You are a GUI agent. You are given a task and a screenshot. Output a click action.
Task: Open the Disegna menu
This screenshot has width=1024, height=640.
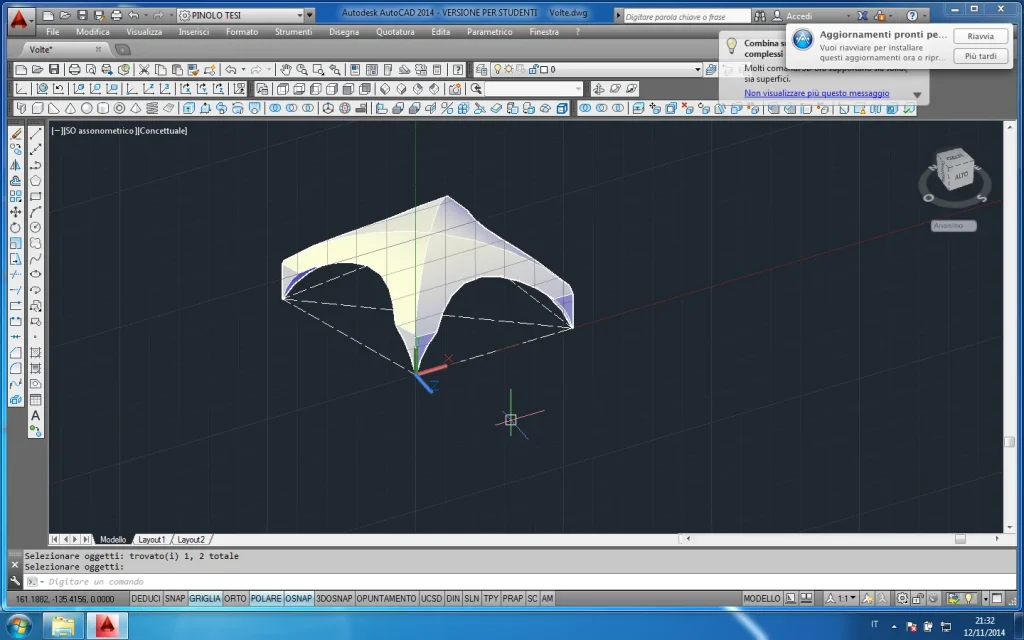point(344,31)
